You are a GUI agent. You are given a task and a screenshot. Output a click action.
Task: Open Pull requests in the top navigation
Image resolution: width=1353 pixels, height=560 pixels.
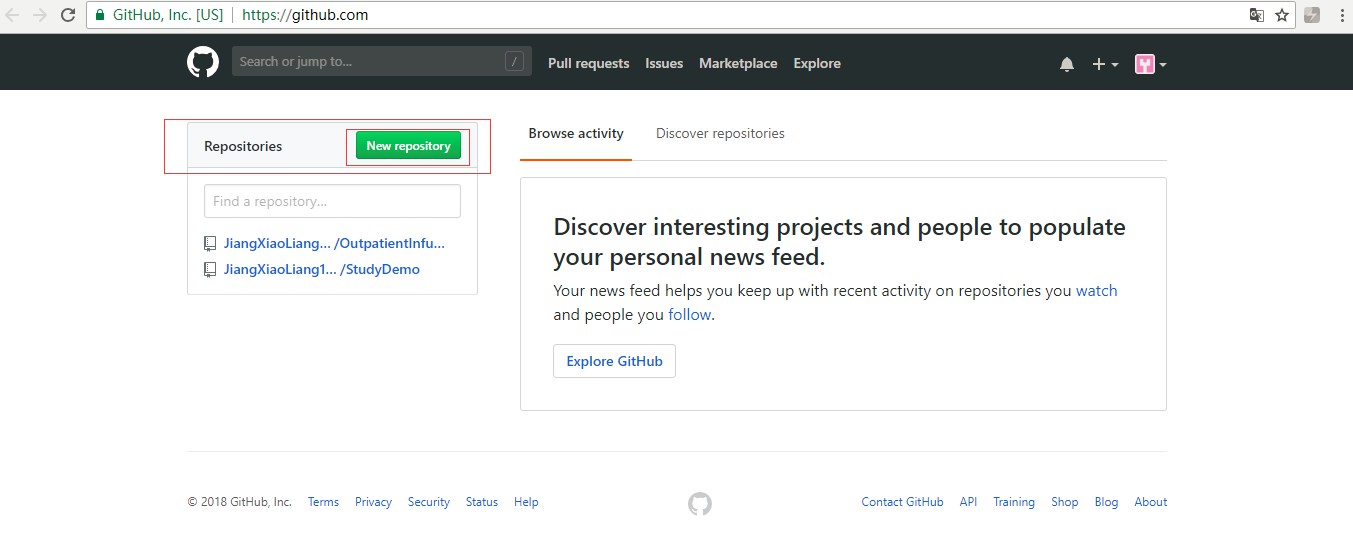[x=588, y=63]
